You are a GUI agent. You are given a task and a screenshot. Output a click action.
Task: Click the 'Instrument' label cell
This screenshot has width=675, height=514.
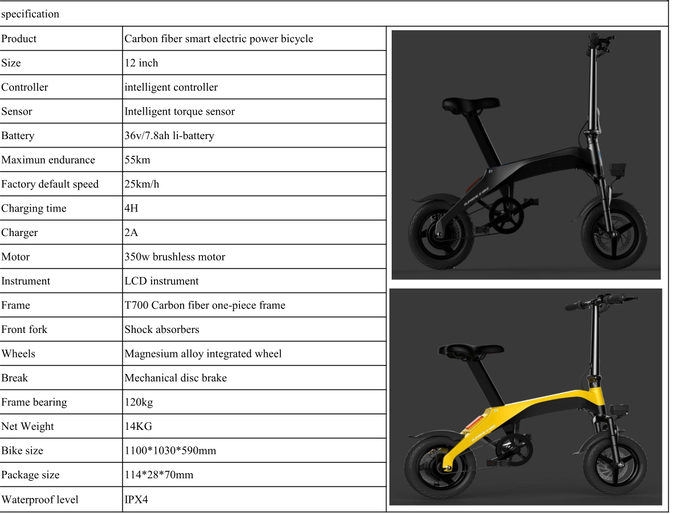coord(61,281)
